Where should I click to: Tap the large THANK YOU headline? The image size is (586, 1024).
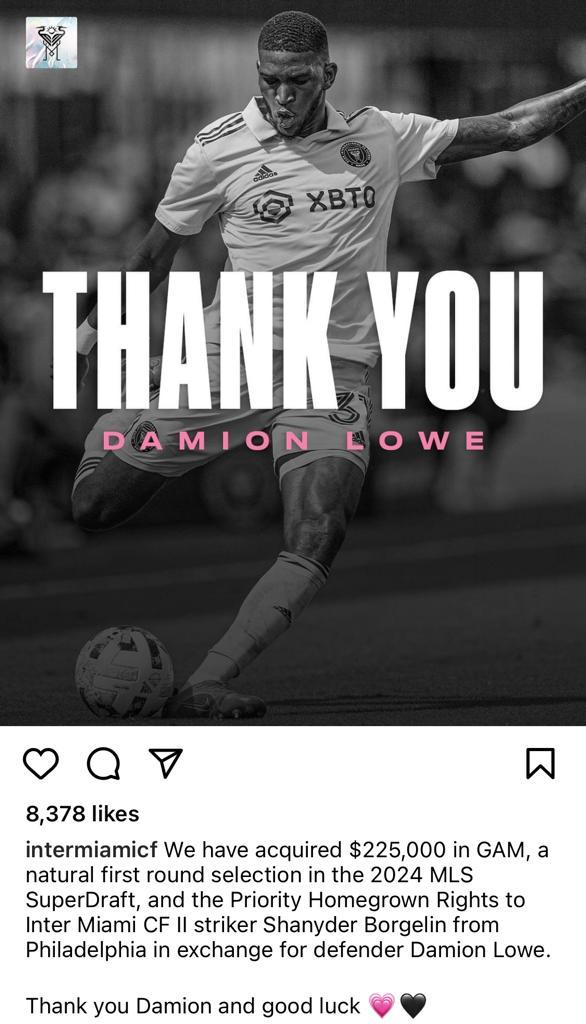tap(293, 340)
